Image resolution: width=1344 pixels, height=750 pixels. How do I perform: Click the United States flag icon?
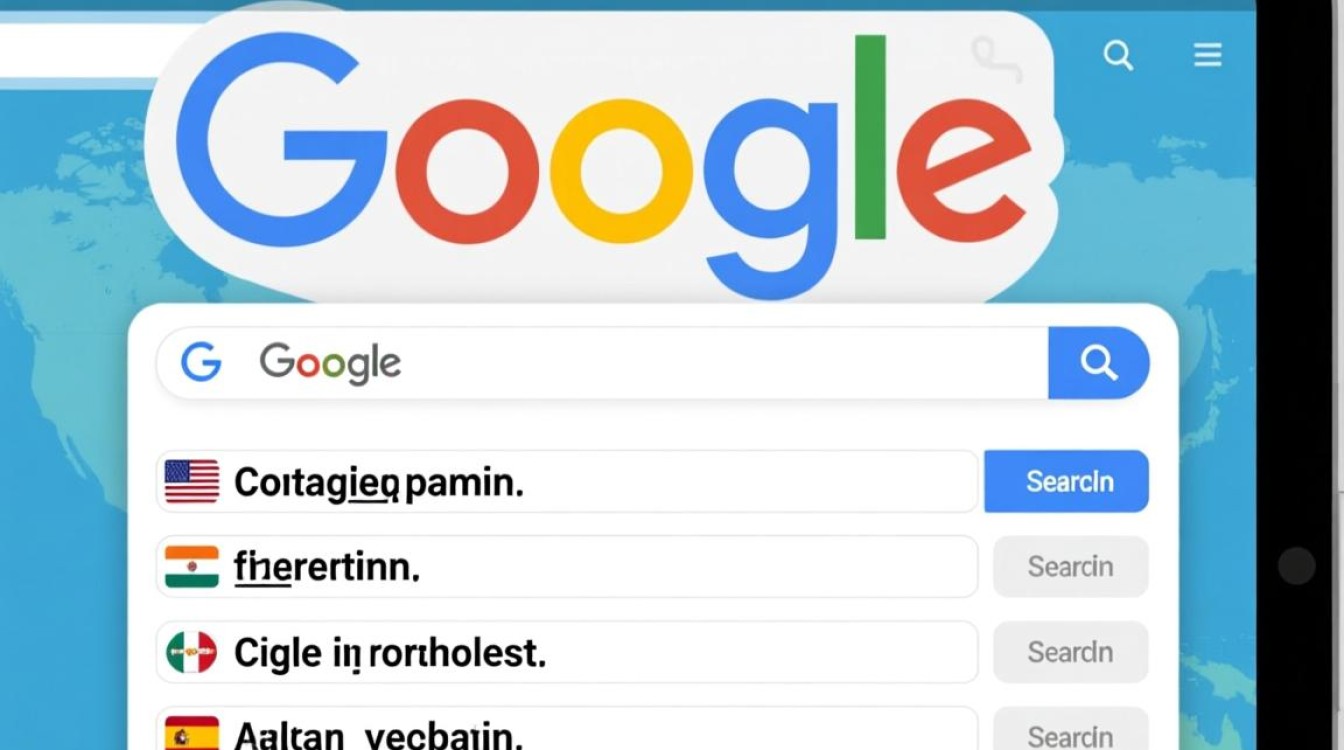[x=191, y=482]
